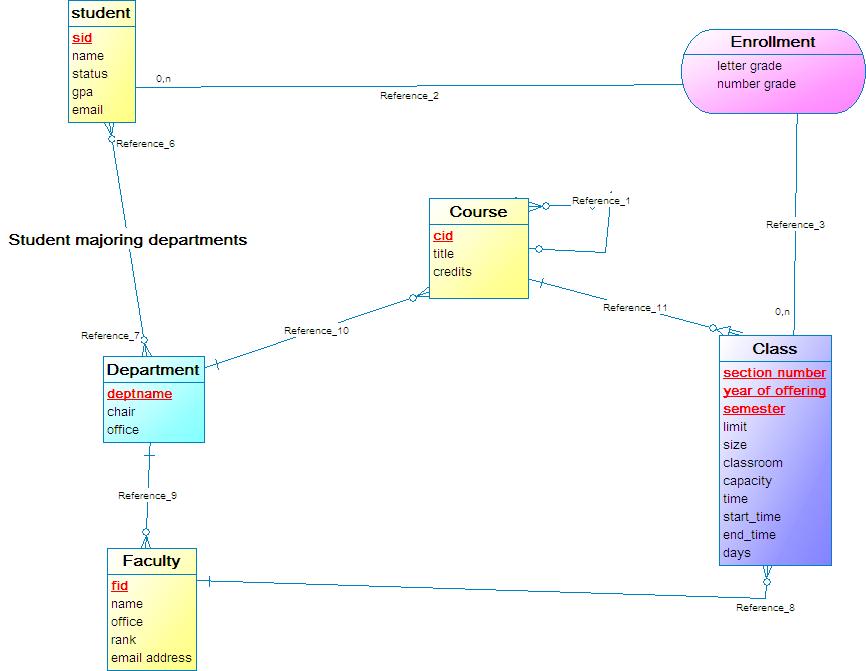Click the Enrollment entity header
866x671 pixels.
coord(772,42)
